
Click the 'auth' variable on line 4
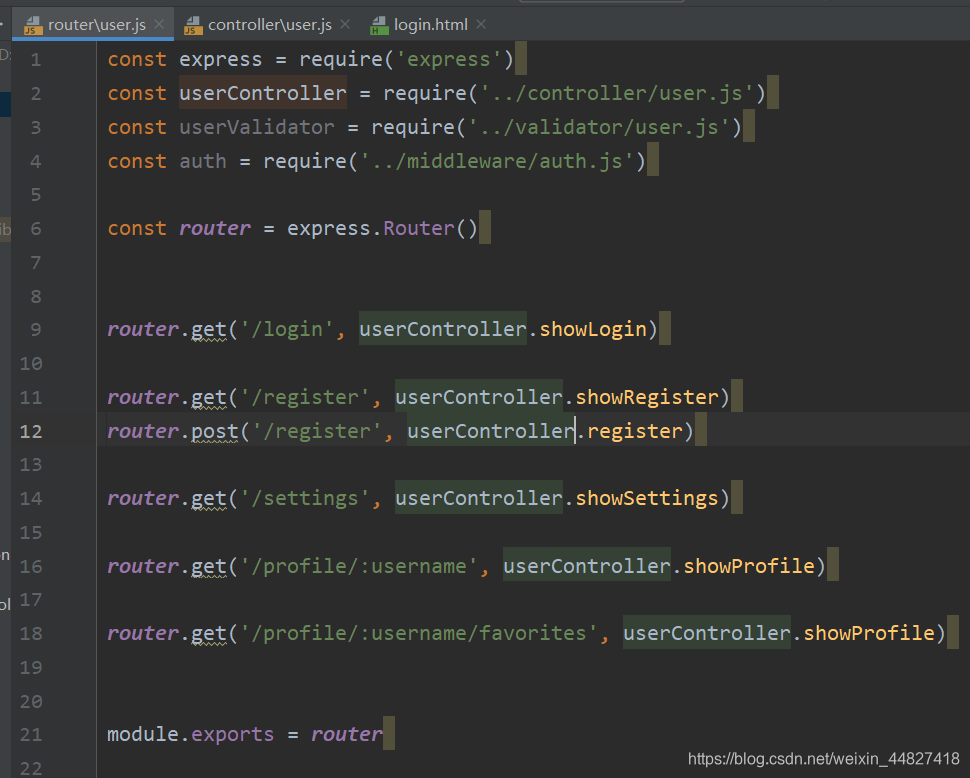click(x=203, y=161)
